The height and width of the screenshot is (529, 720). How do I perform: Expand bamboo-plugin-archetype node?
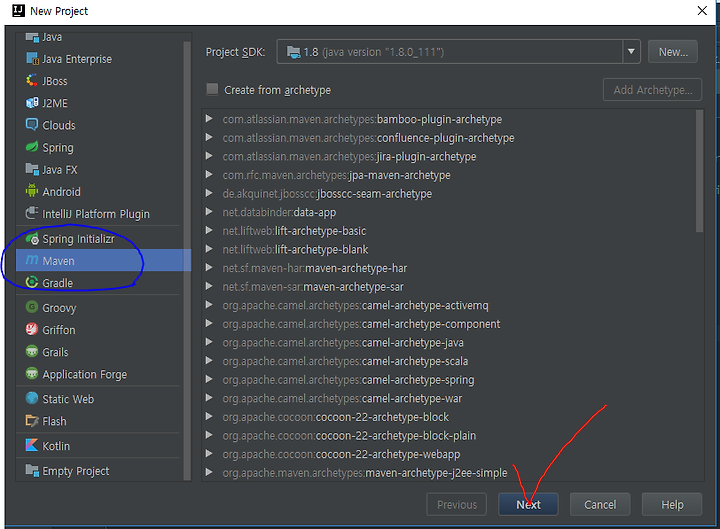click(209, 119)
